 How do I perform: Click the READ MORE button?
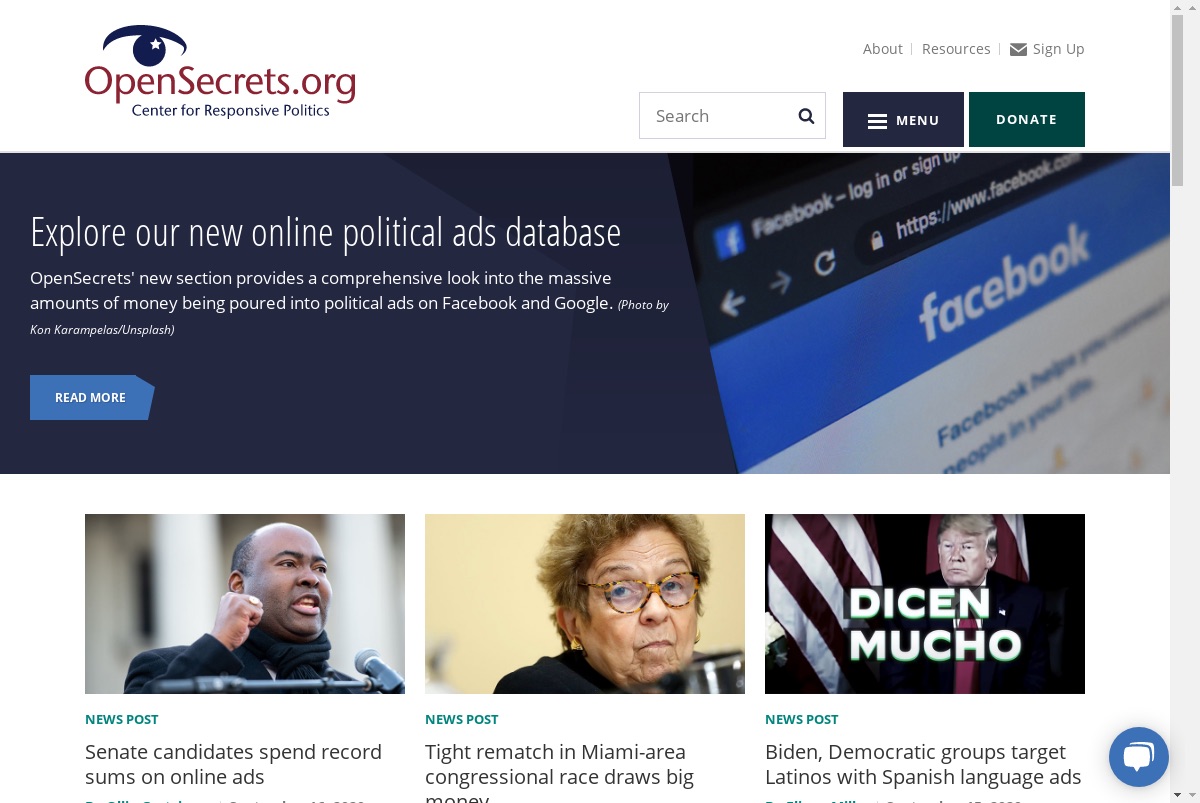(x=92, y=397)
